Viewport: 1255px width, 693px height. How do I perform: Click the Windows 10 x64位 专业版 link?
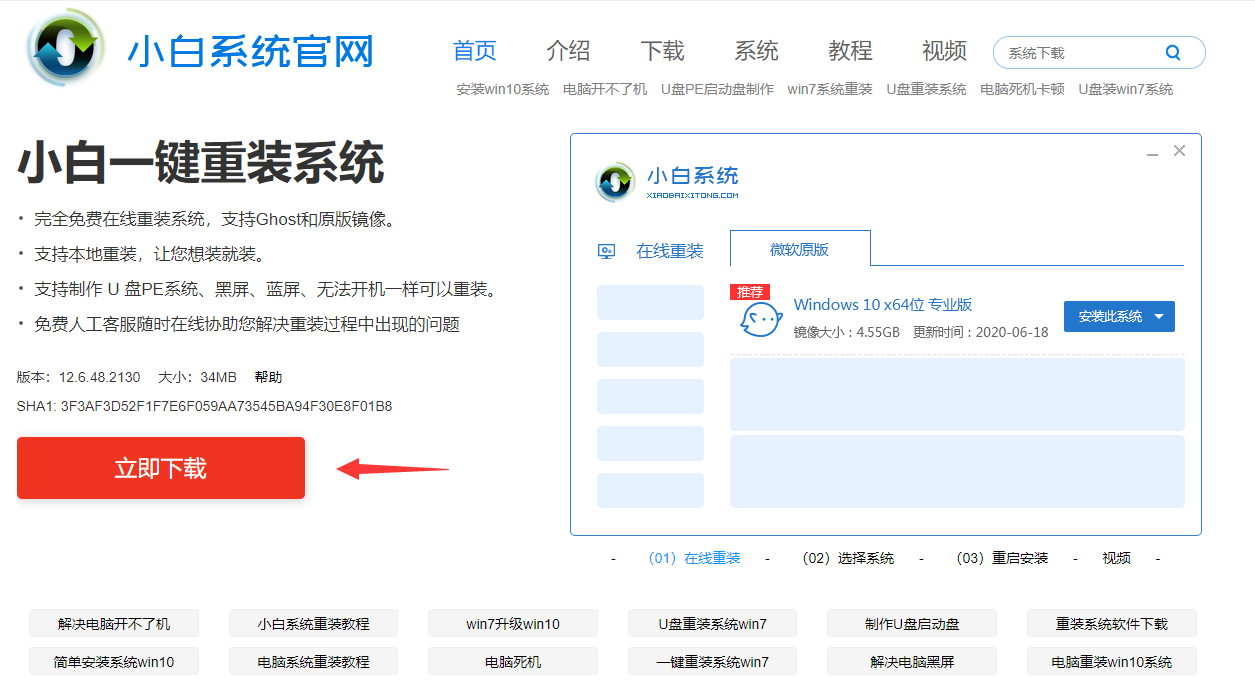click(881, 304)
